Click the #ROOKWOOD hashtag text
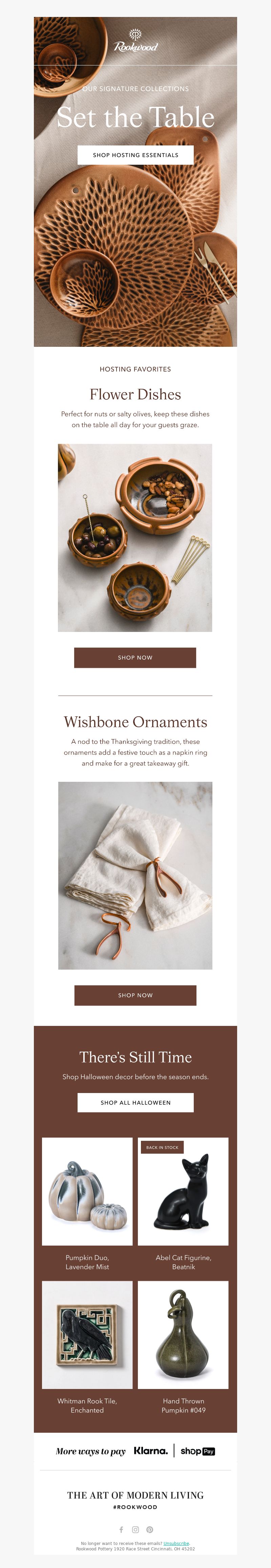This screenshot has width=271, height=1568. [x=135, y=1507]
